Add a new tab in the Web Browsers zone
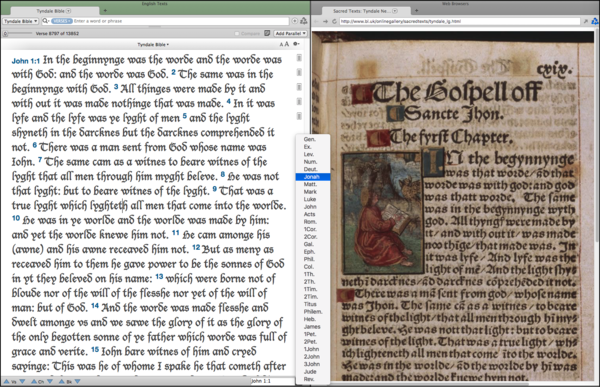This screenshot has height=387, width=600. [416, 11]
